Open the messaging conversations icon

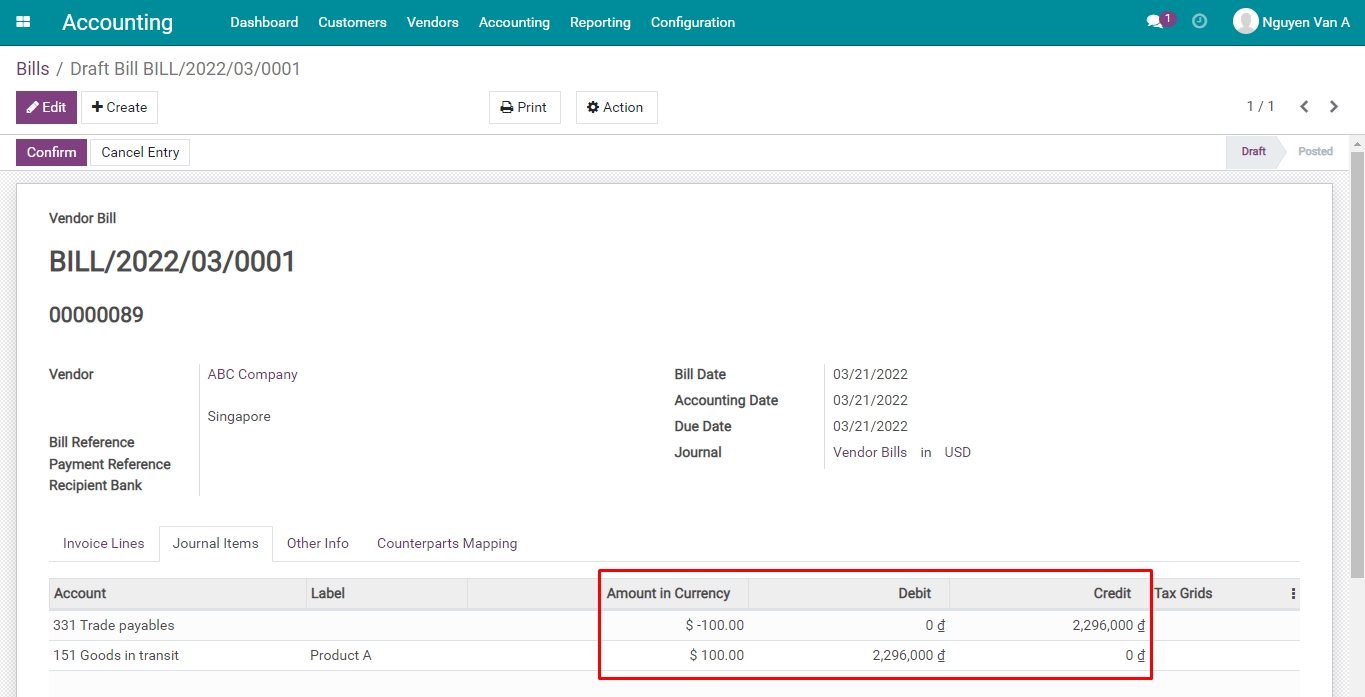1155,19
